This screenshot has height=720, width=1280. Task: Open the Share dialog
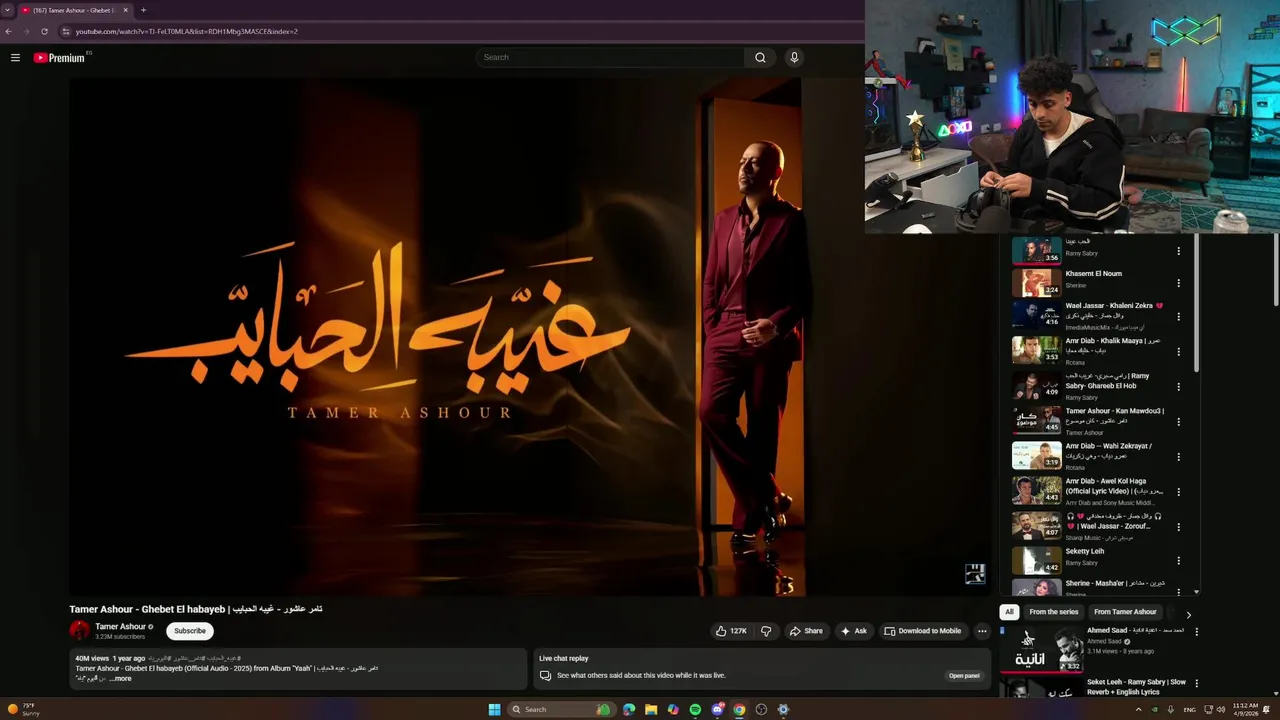click(x=806, y=631)
